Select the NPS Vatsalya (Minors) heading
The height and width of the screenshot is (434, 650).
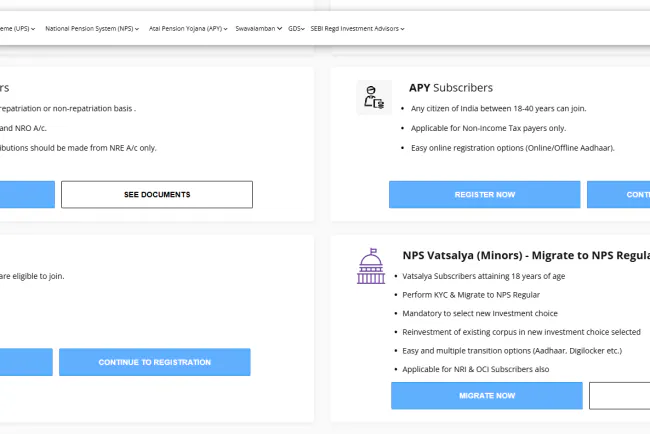(526, 255)
